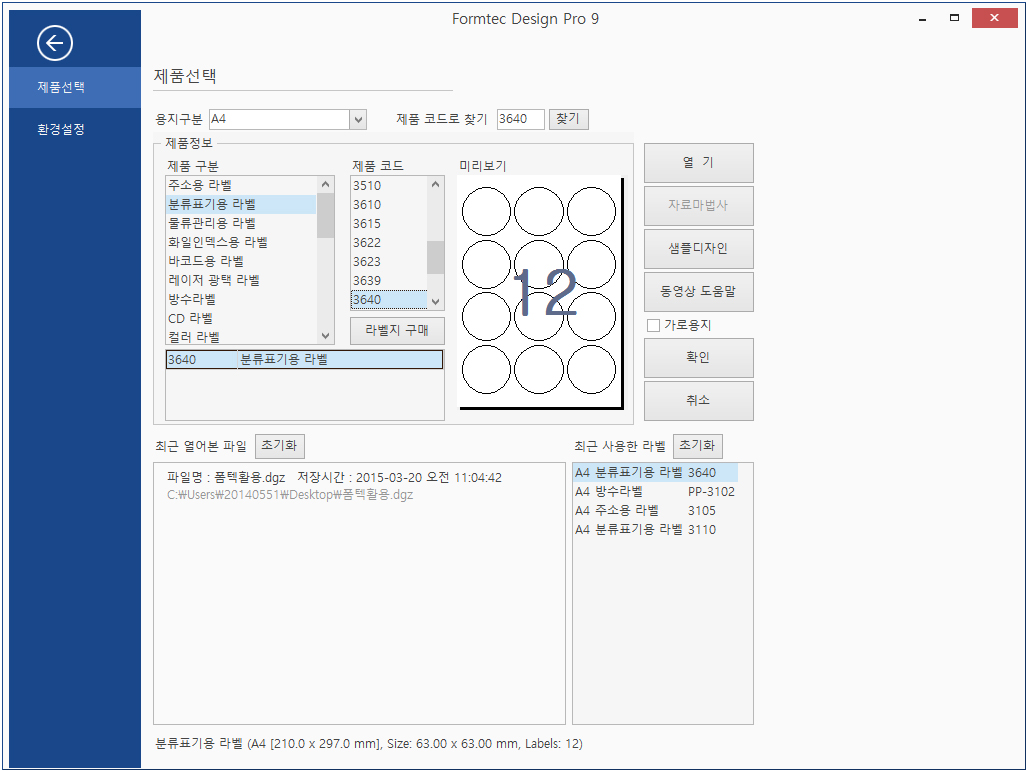Select recent label A4 분류표기용 라벨 3110
Viewport: 1027px width, 771px height.
tap(656, 529)
